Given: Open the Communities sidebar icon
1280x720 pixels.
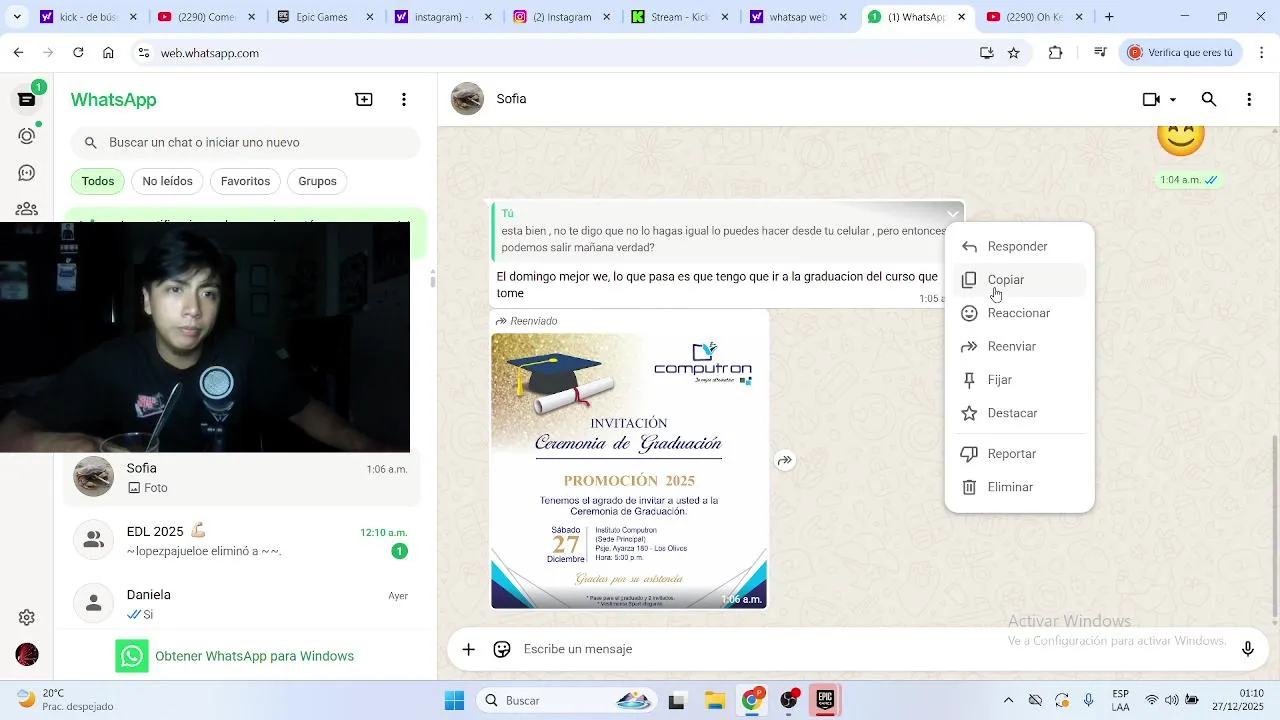Looking at the screenshot, I should 27,208.
